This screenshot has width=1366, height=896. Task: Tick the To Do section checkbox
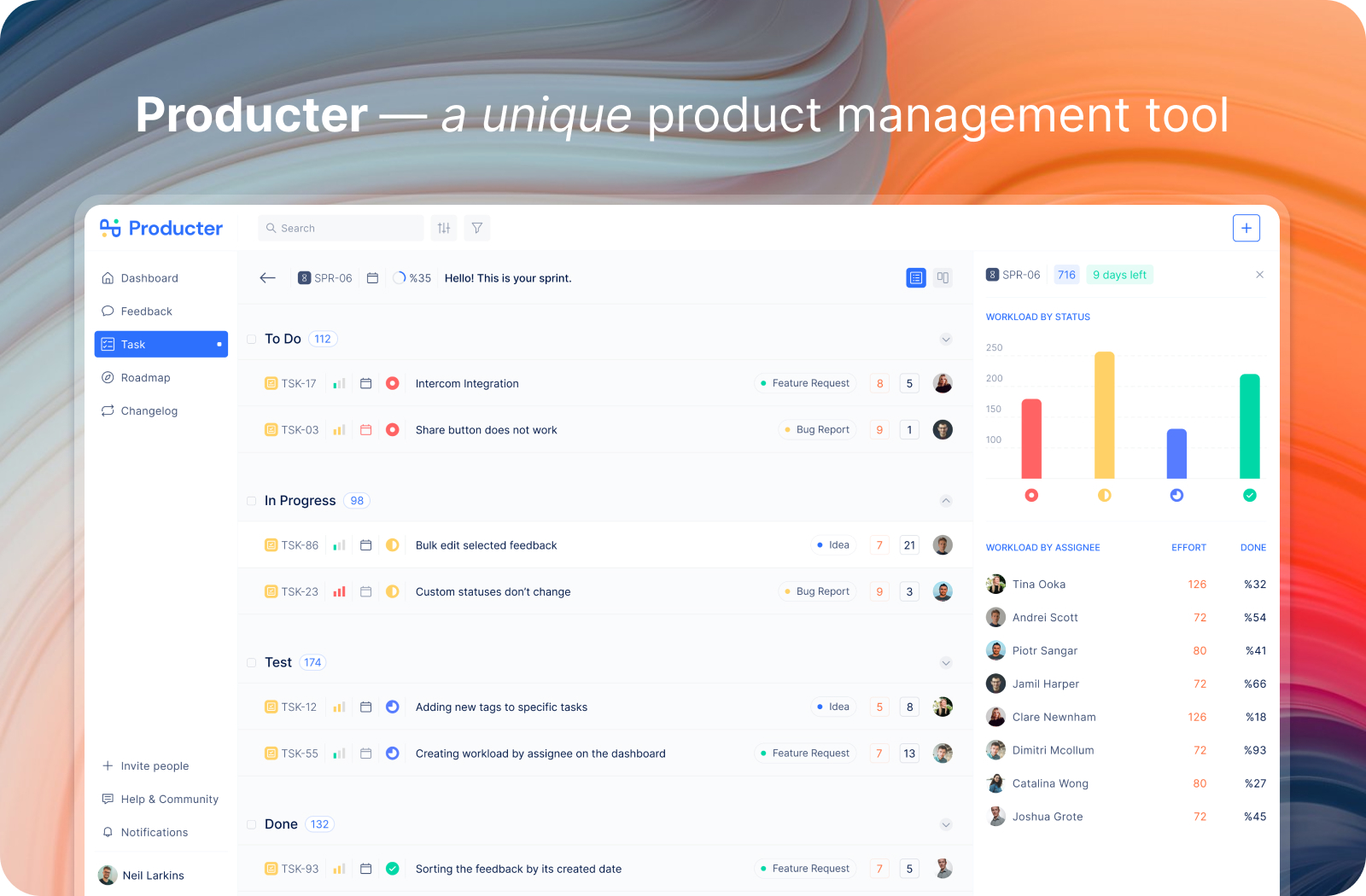[x=251, y=339]
